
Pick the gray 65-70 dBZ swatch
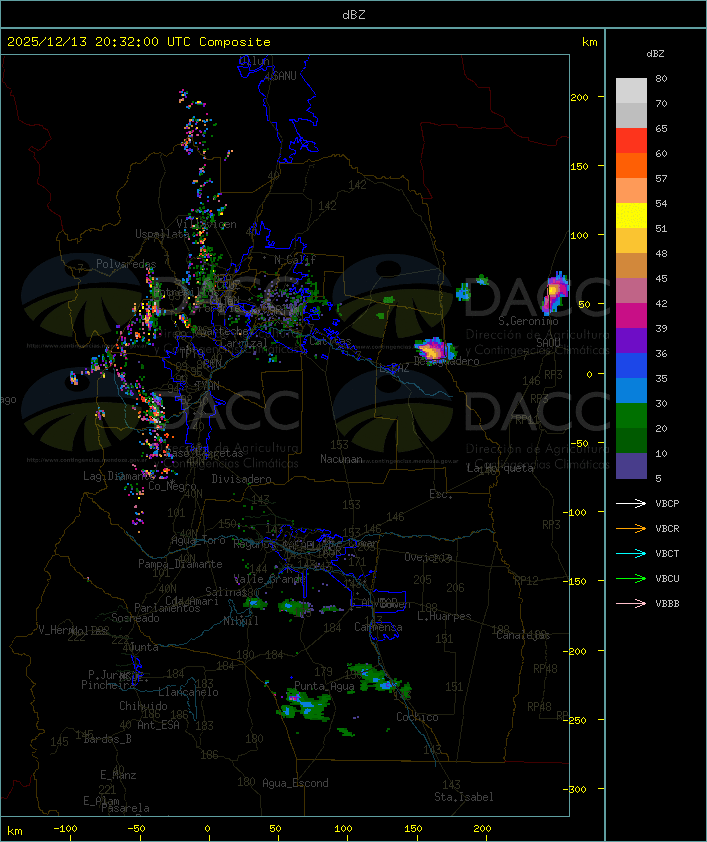coord(631,115)
